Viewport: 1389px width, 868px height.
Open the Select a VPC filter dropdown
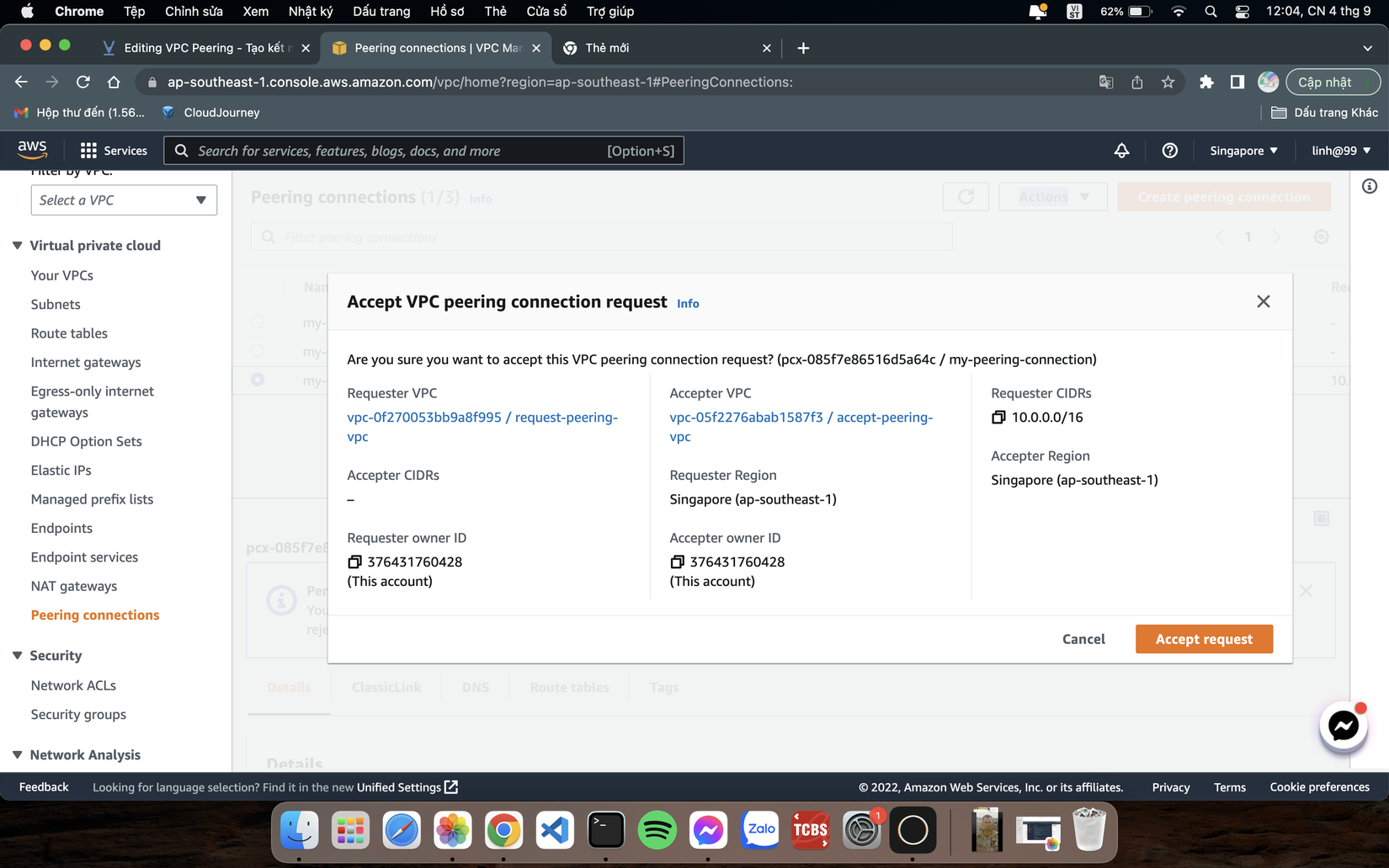coord(124,200)
